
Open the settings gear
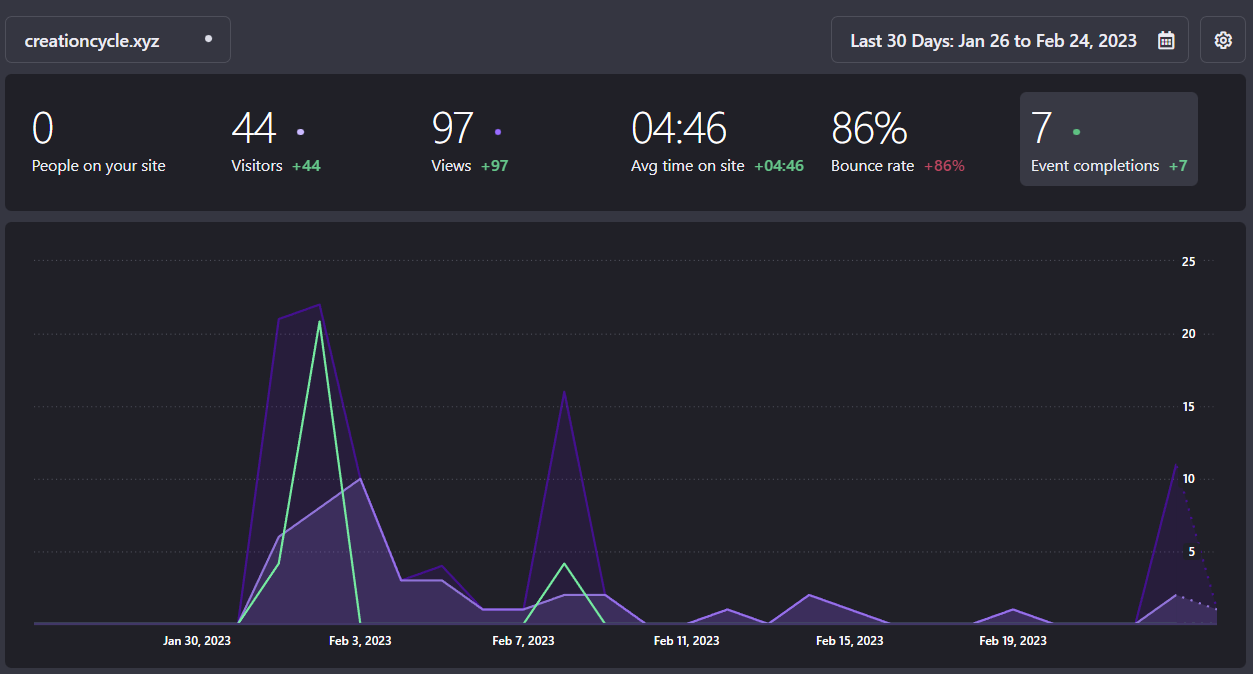(x=1222, y=39)
